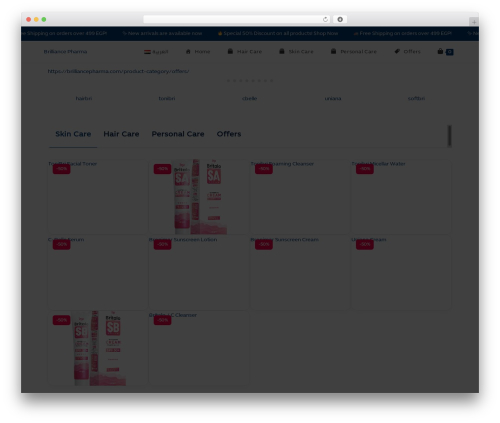The width and height of the screenshot is (500, 423).
Task: Click the 'Special 50% Discount on all products' banner
Action: [x=278, y=33]
